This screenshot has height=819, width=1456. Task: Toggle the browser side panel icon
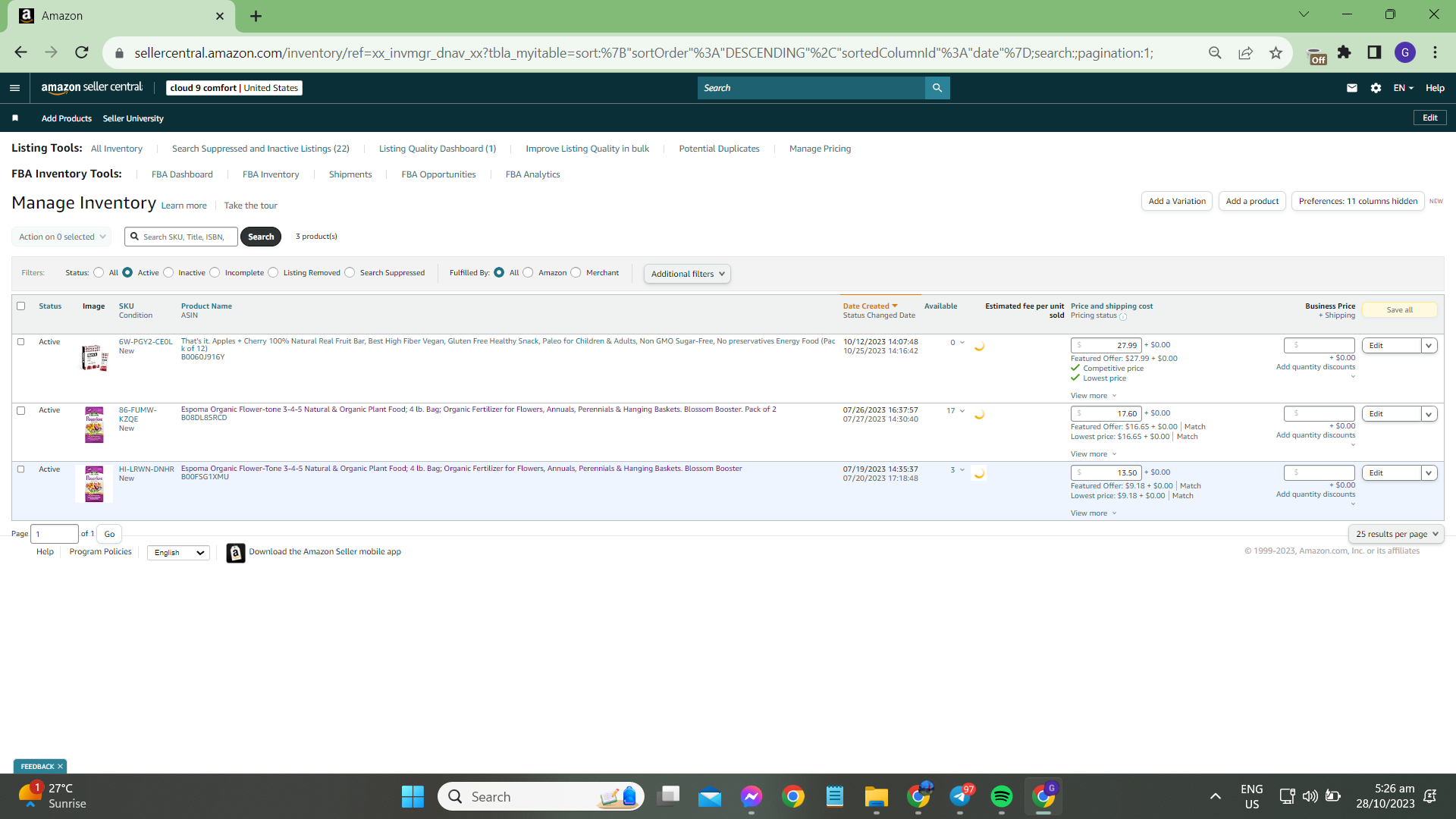1374,52
